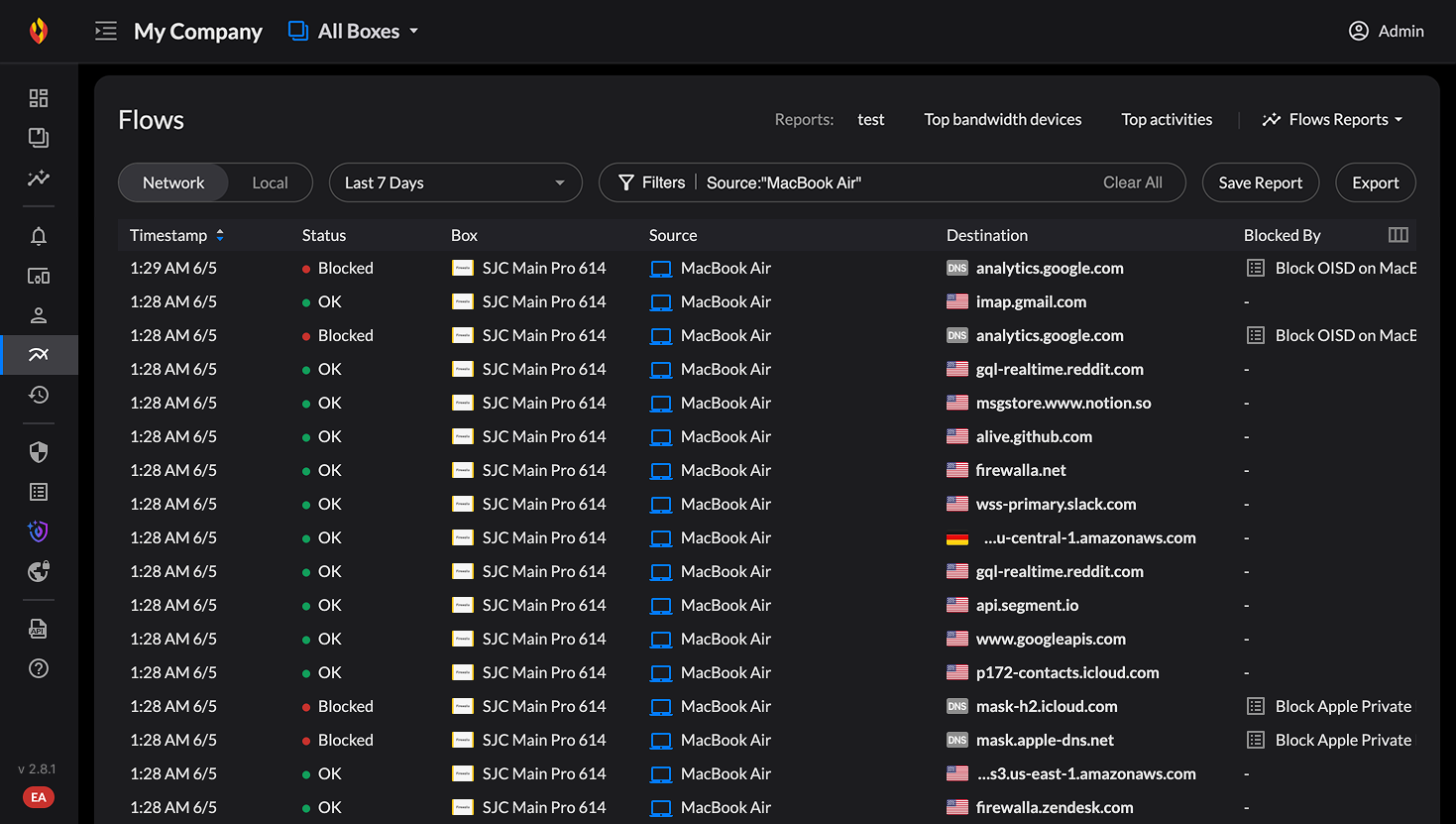The height and width of the screenshot is (824, 1456).
Task: Click SJC Main Pro 614 in firewalla.net row
Action: [544, 470]
